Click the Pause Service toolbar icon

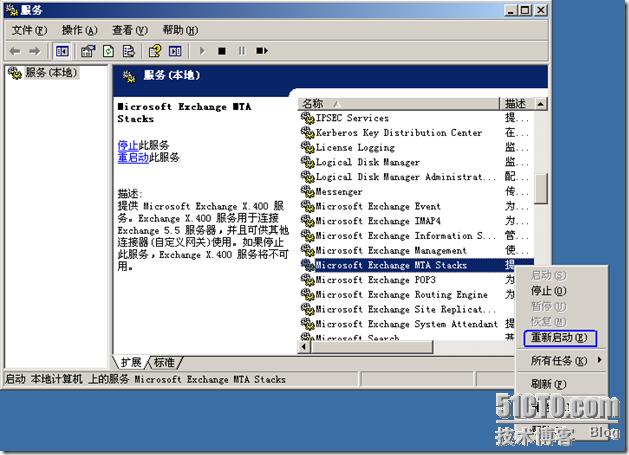(241, 51)
